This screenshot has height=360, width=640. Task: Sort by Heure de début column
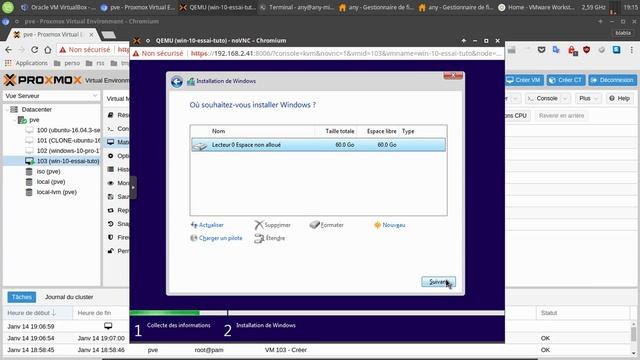[x=31, y=313]
